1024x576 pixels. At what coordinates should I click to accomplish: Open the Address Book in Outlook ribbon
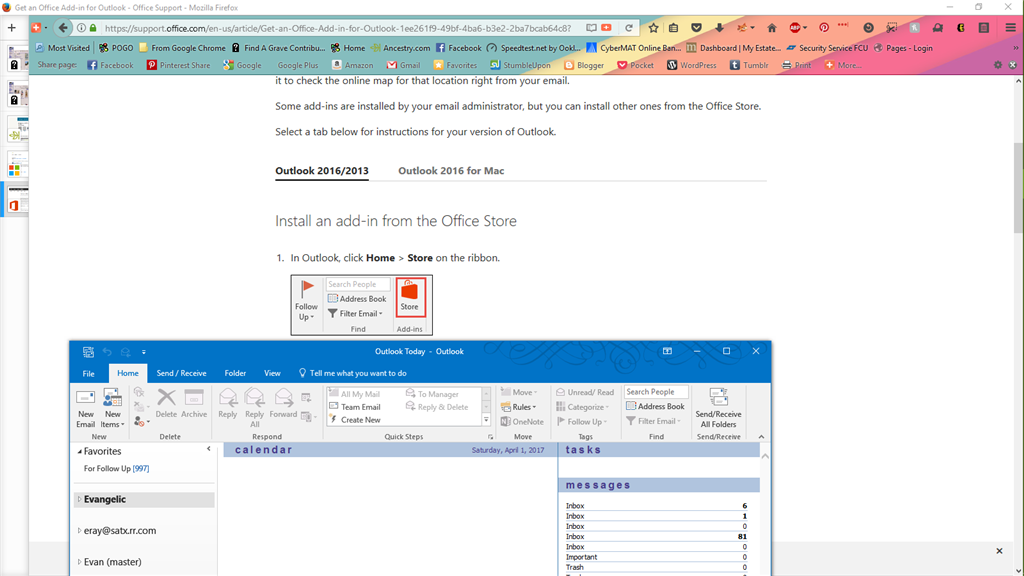655,406
